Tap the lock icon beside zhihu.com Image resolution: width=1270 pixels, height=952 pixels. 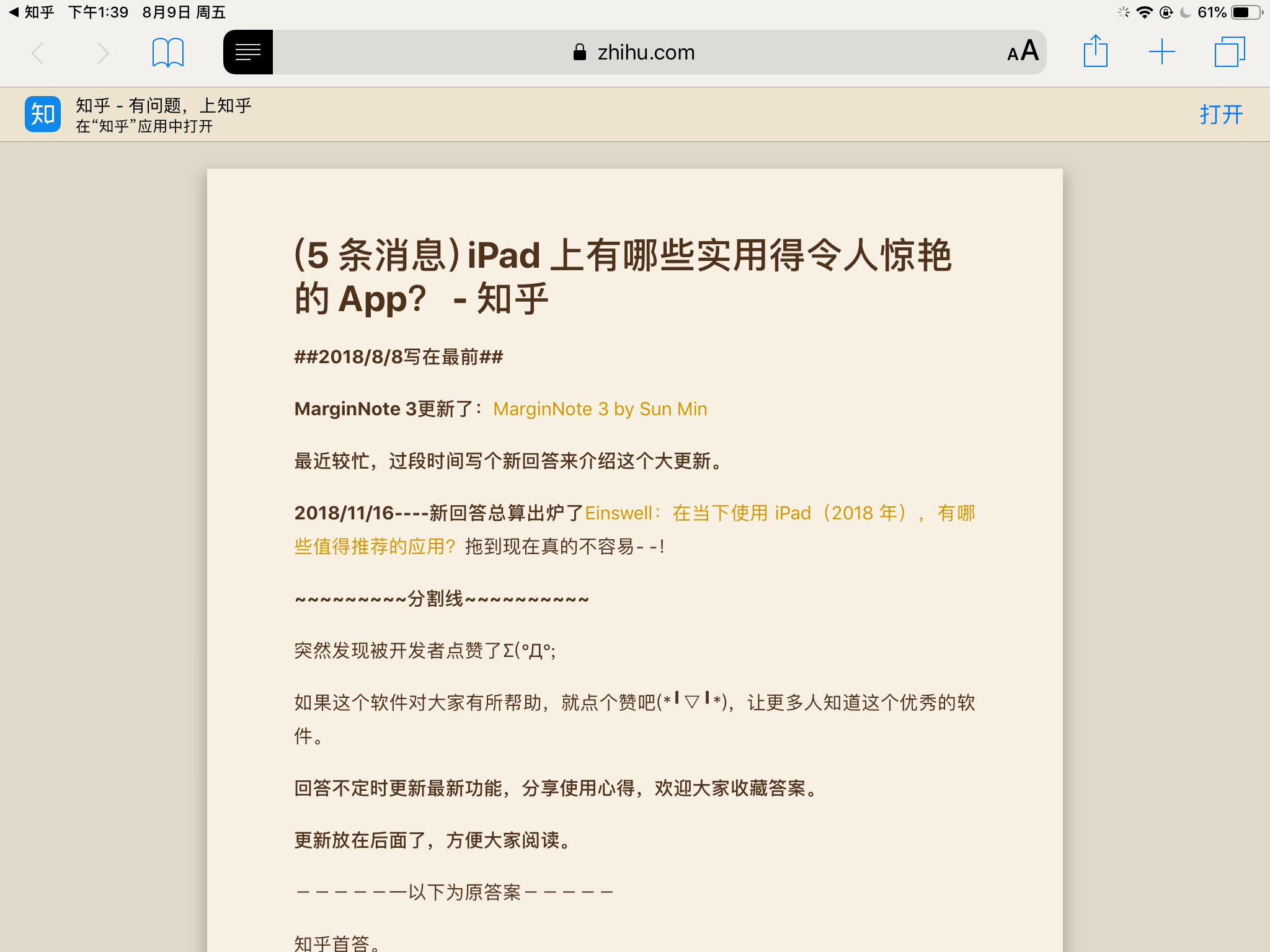point(580,52)
